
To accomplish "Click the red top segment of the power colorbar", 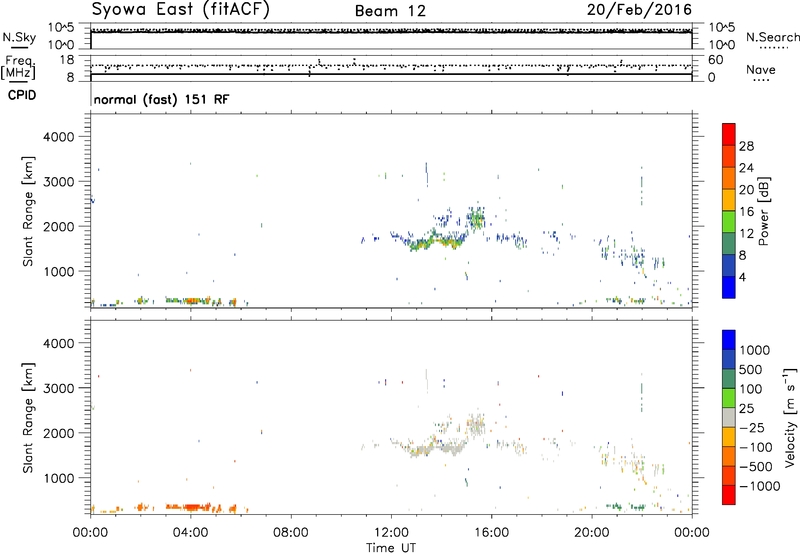I will (729, 134).
